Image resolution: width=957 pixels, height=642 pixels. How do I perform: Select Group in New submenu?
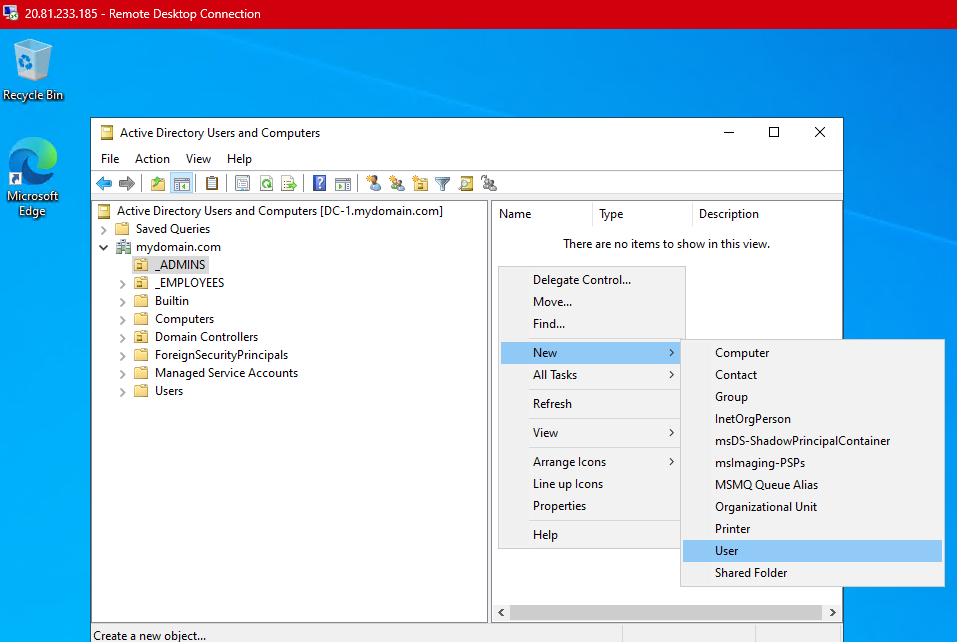click(x=812, y=397)
